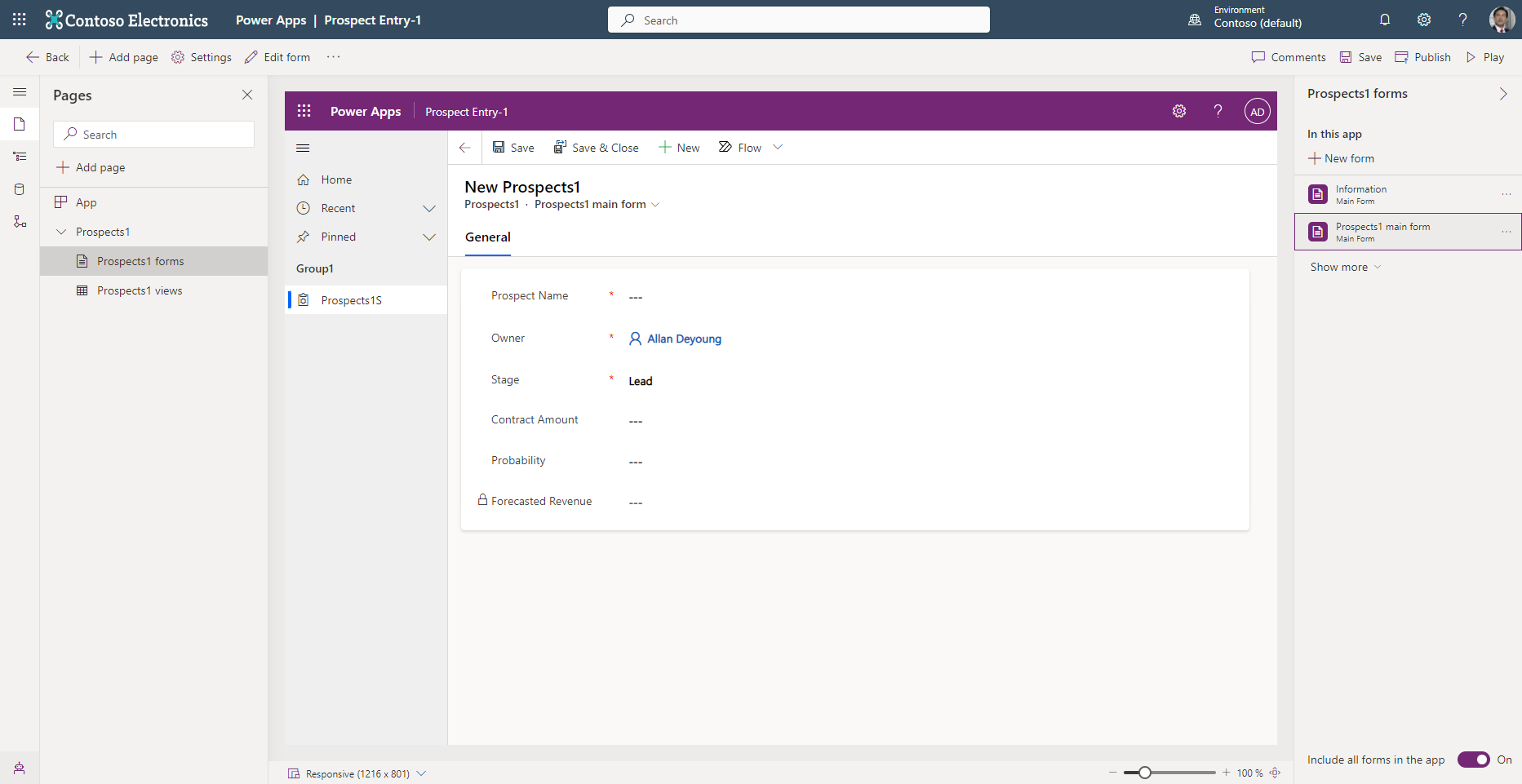
Task: Click the Pages search field
Action: coord(154,135)
